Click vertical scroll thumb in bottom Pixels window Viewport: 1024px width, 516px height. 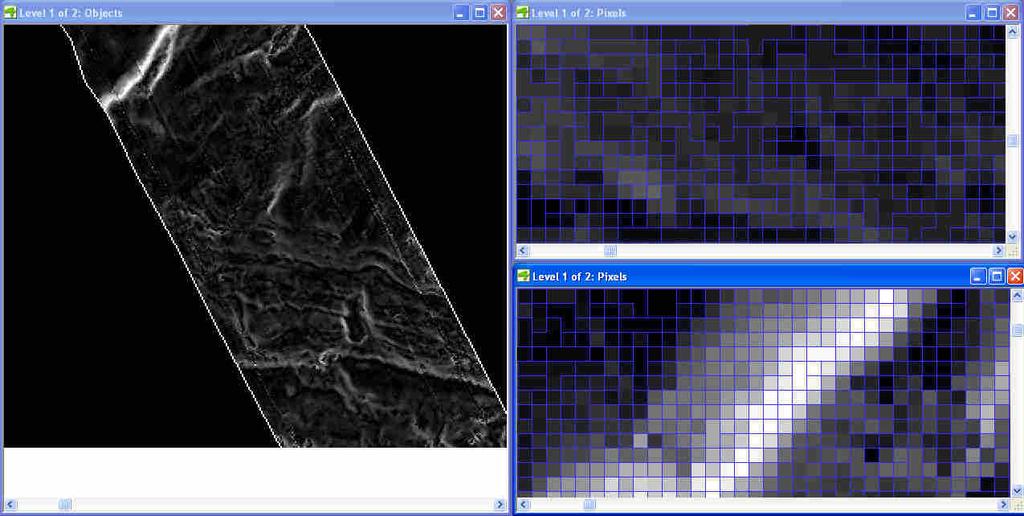[1017, 331]
